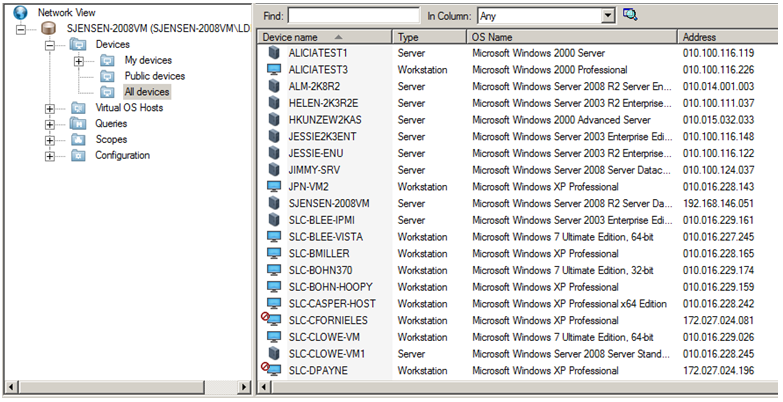Select the JESSIE-ENU device row

[x=518, y=153]
